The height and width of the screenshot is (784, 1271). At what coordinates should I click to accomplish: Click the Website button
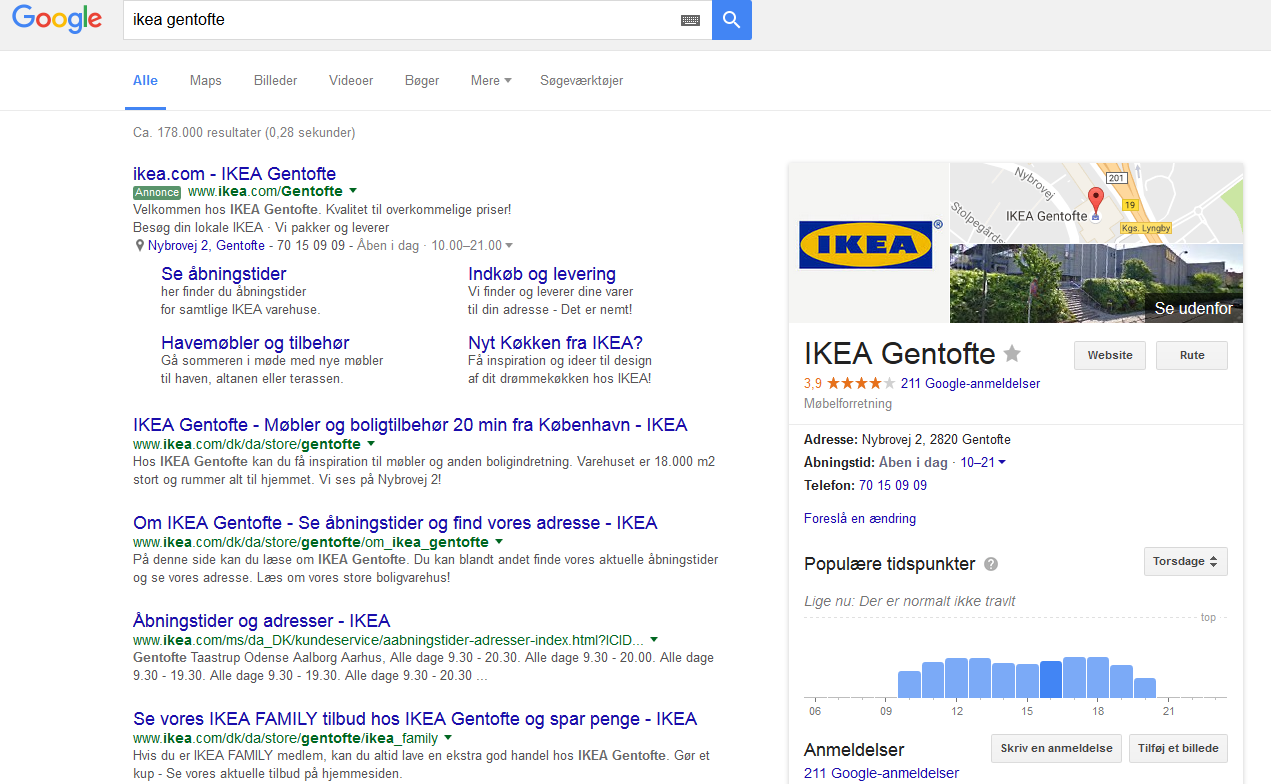pyautogui.click(x=1109, y=355)
